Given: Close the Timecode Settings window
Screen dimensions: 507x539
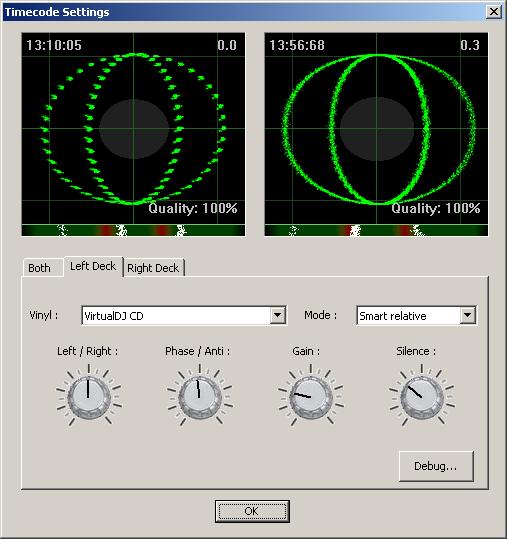Looking at the screenshot, I should pos(494,12).
